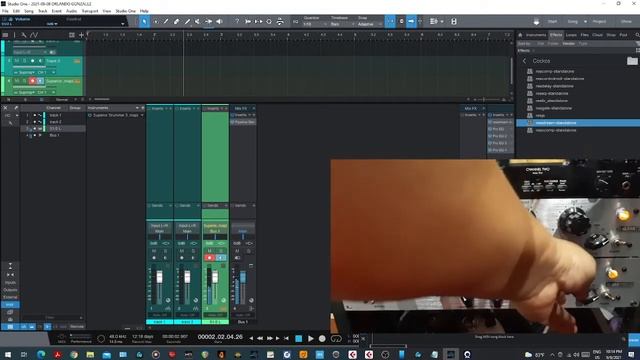Click the Windows Start button
This screenshot has width=640, height=360.
click(8, 354)
